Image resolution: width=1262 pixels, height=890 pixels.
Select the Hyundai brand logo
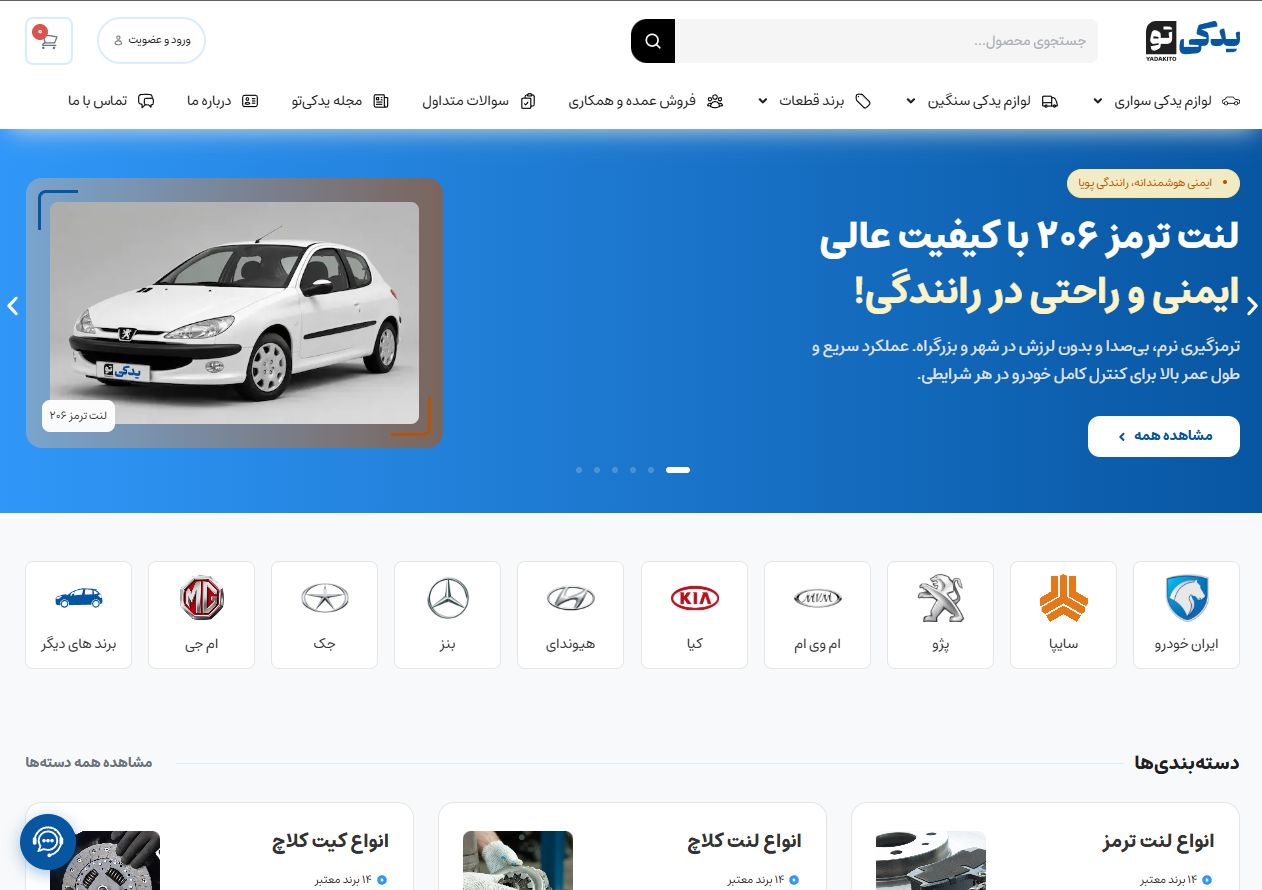click(571, 599)
